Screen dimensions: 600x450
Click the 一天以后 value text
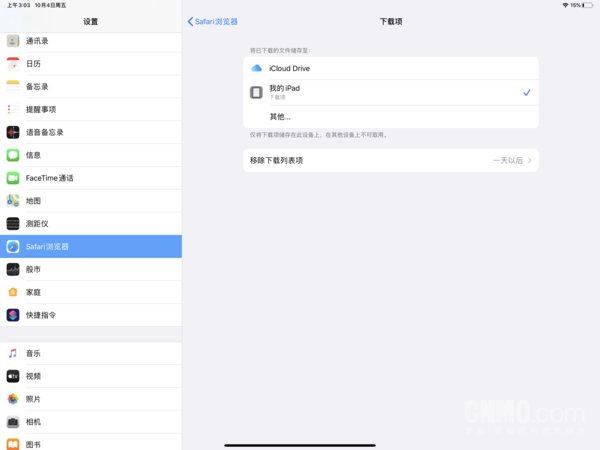click(508, 160)
